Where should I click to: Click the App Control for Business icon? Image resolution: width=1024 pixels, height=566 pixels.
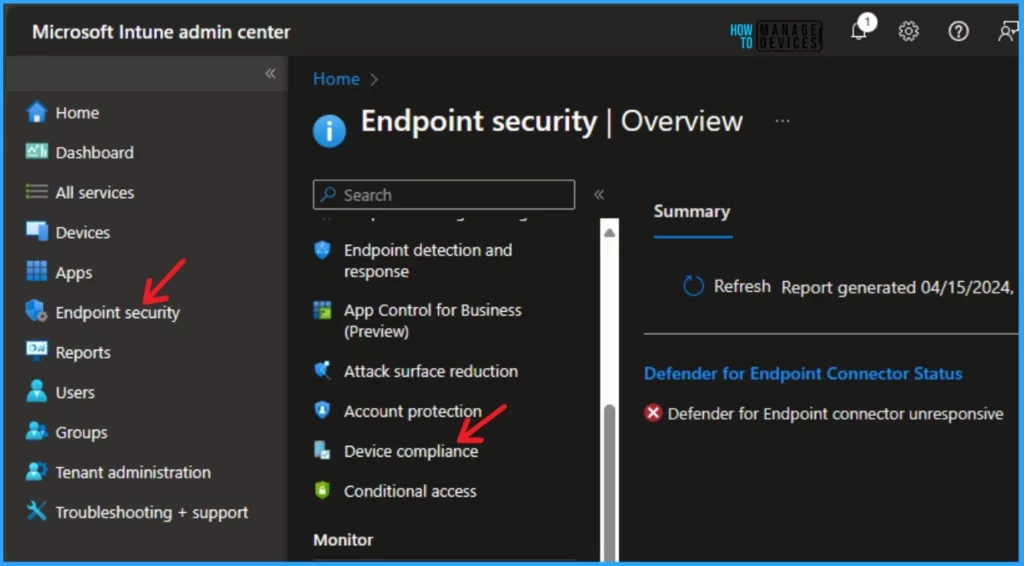point(323,310)
